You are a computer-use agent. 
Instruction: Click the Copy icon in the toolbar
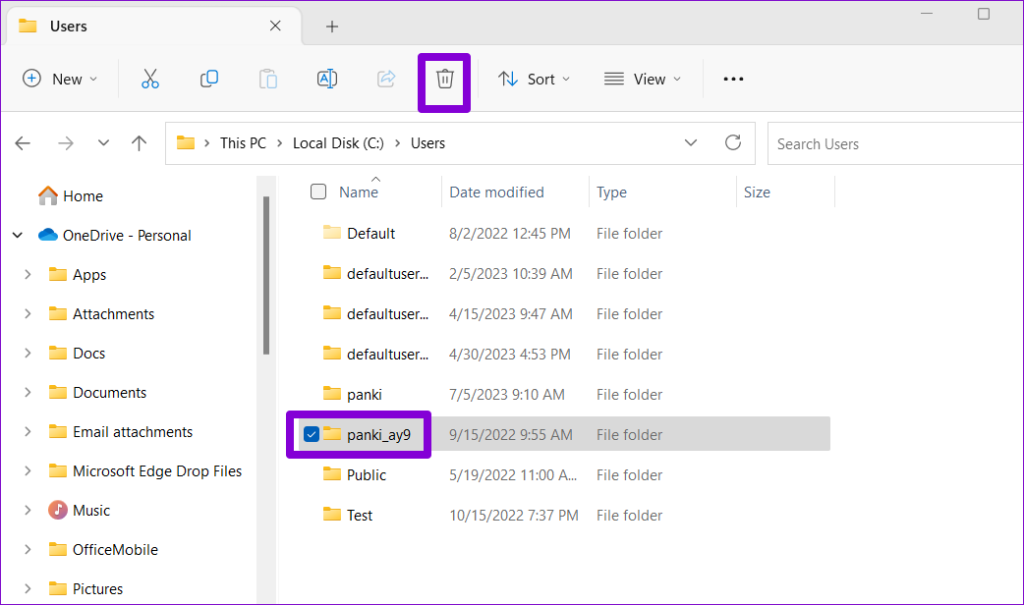209,78
